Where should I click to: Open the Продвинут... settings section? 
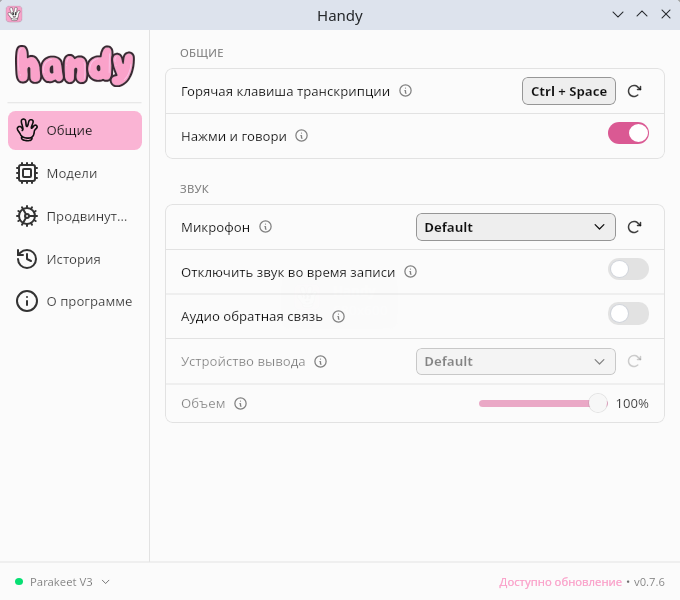point(75,216)
